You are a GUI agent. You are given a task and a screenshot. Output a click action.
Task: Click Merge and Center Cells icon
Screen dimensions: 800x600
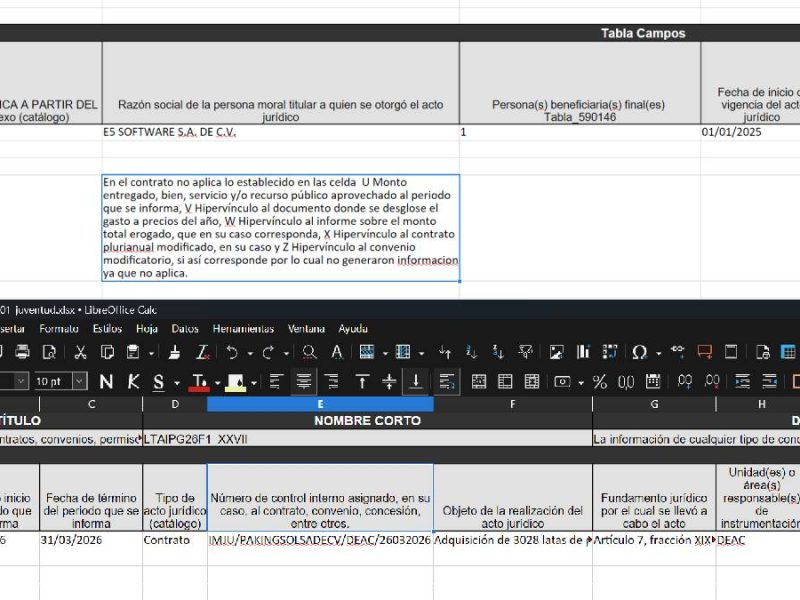[479, 382]
